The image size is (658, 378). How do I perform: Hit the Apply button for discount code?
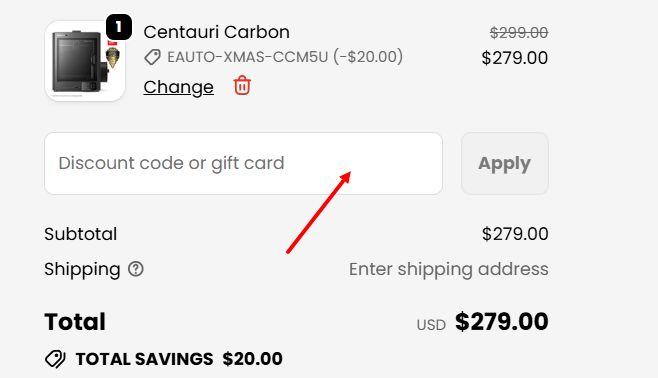[505, 164]
